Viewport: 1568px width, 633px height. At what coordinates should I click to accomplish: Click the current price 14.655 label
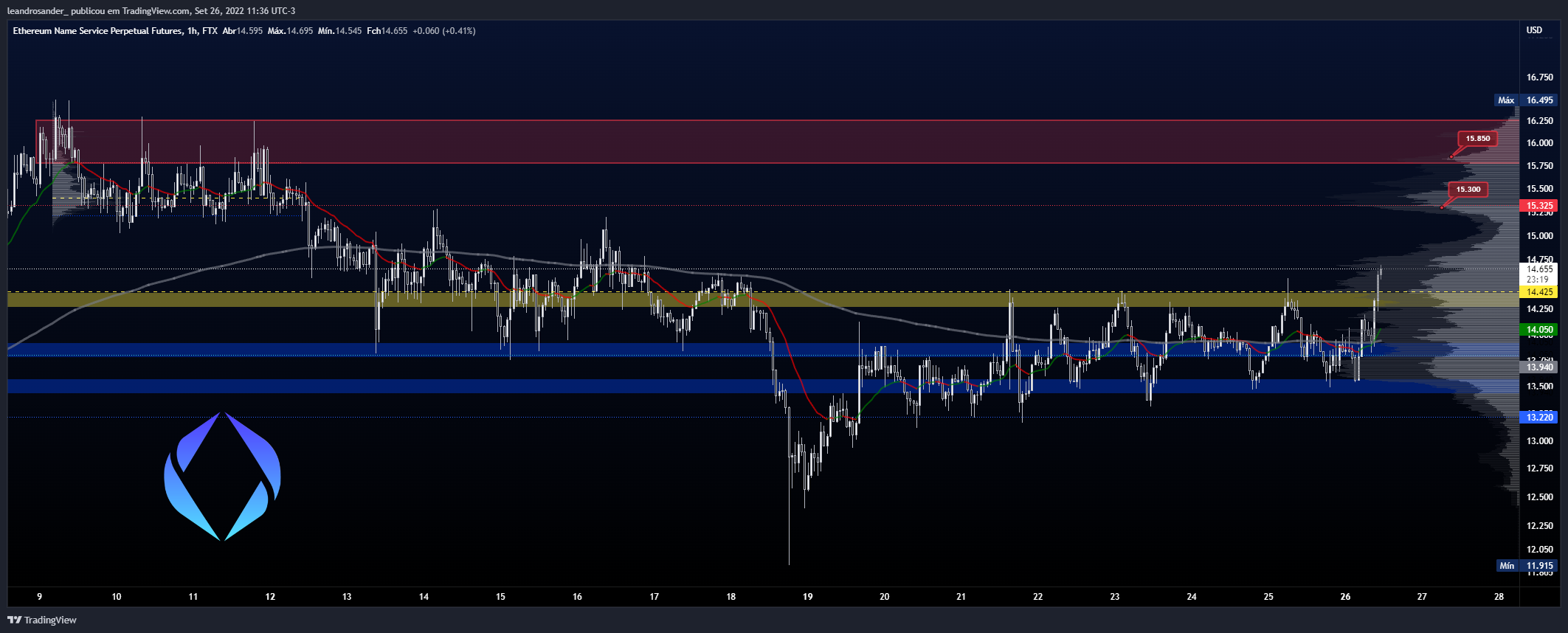(x=1539, y=269)
